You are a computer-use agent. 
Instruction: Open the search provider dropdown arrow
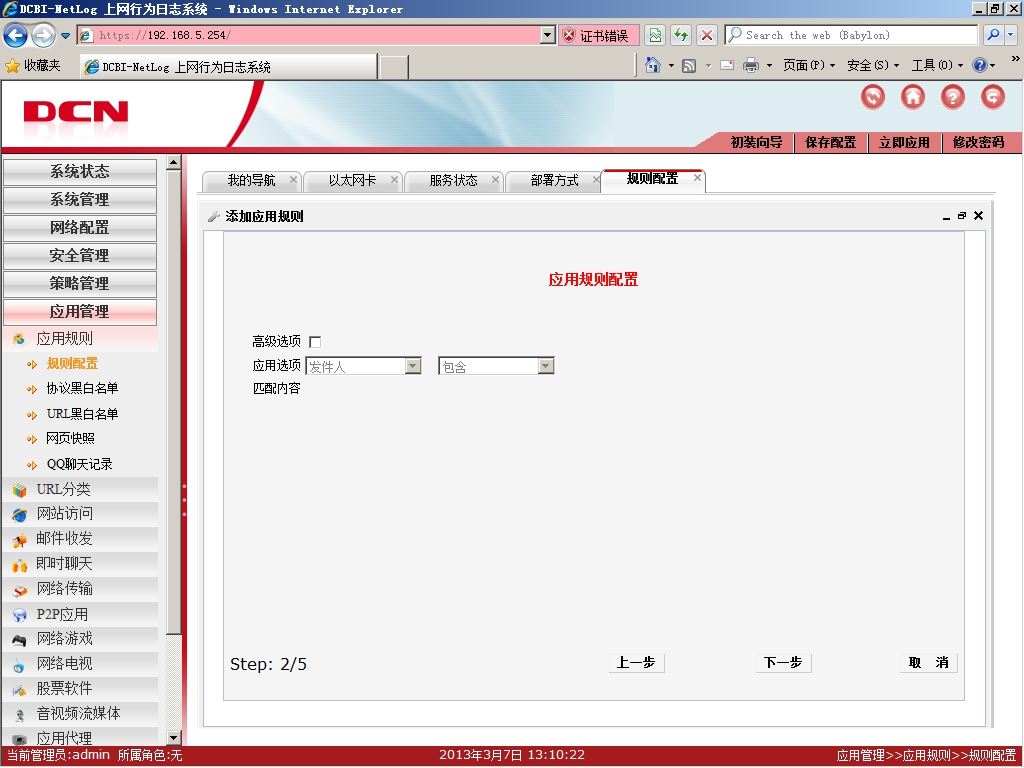(1012, 35)
